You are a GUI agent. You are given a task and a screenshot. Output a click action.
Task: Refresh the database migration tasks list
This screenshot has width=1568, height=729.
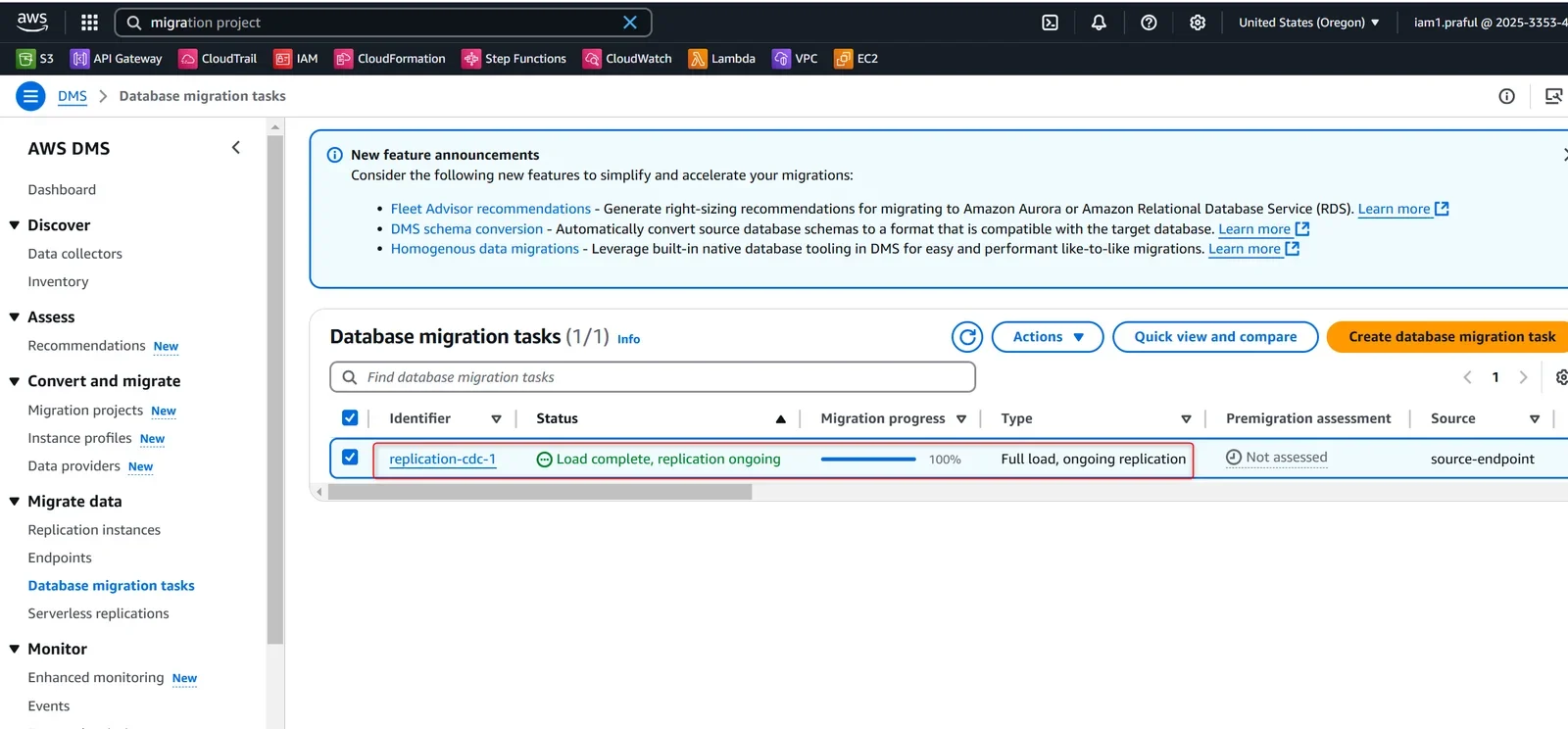pos(967,337)
